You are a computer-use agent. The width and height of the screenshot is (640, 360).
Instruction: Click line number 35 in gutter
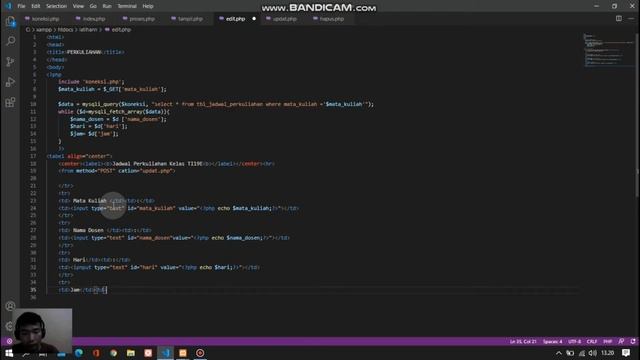tap(33, 290)
